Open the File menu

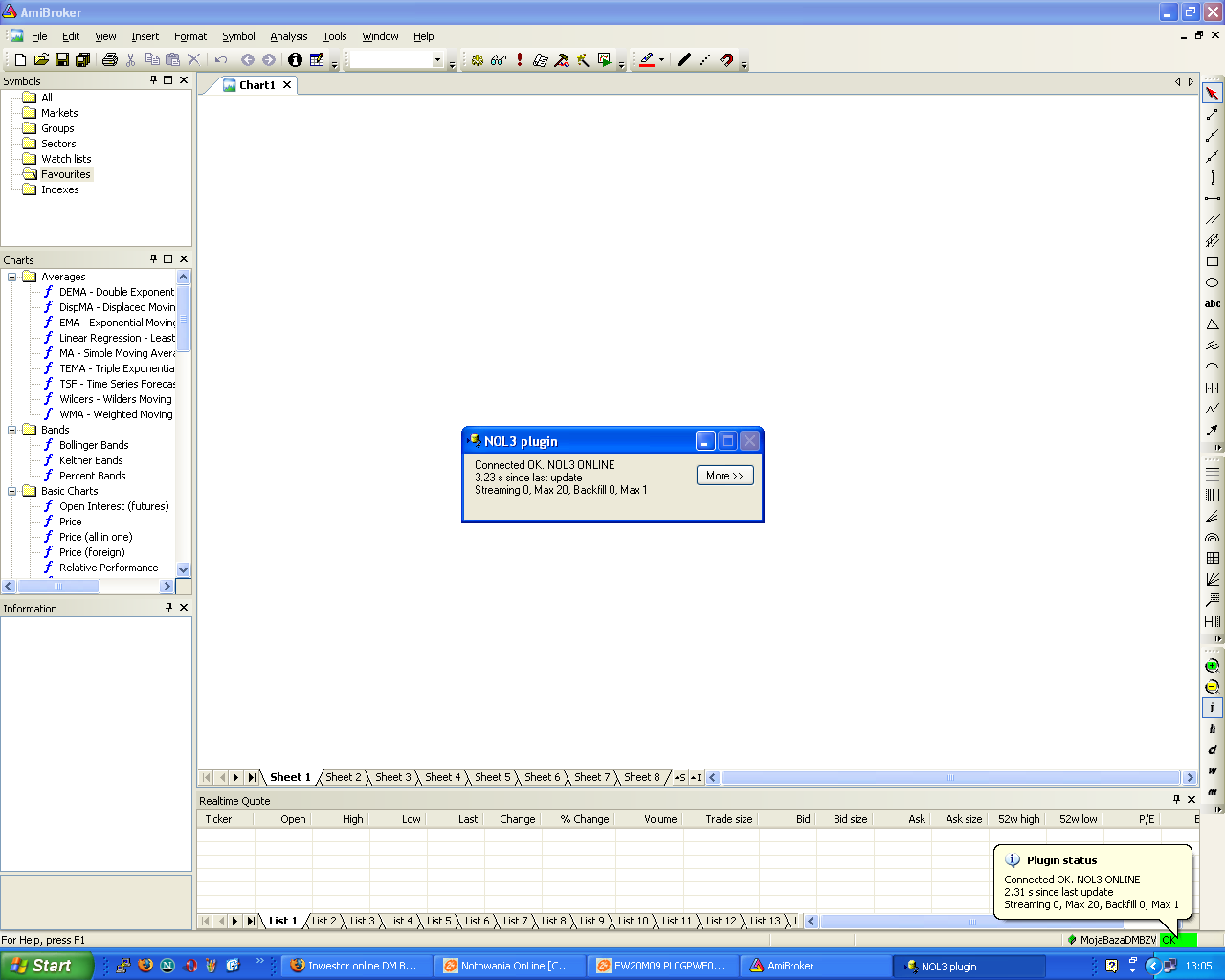[39, 36]
